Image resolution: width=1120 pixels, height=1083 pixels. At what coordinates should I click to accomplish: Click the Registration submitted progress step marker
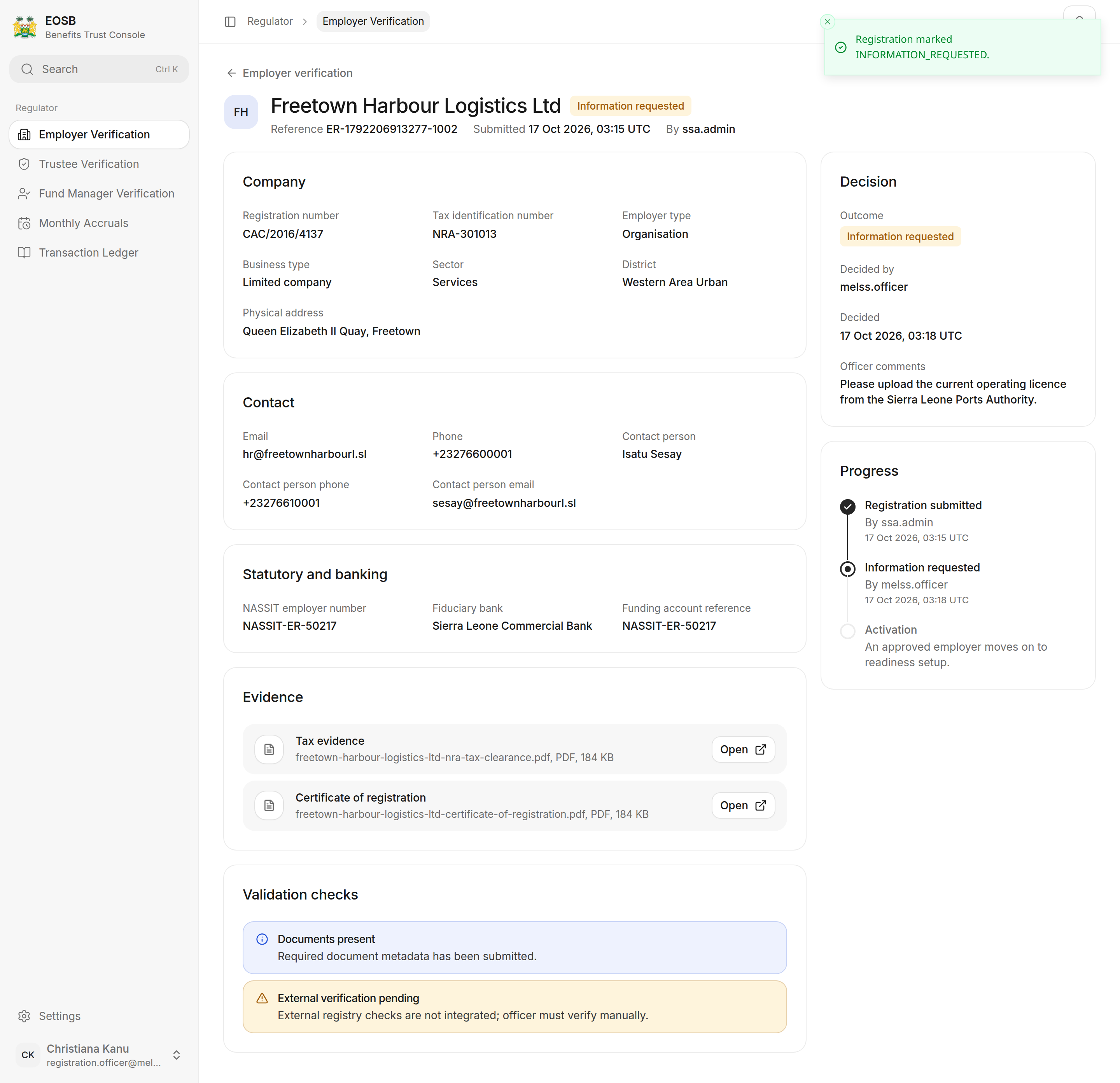[848, 507]
